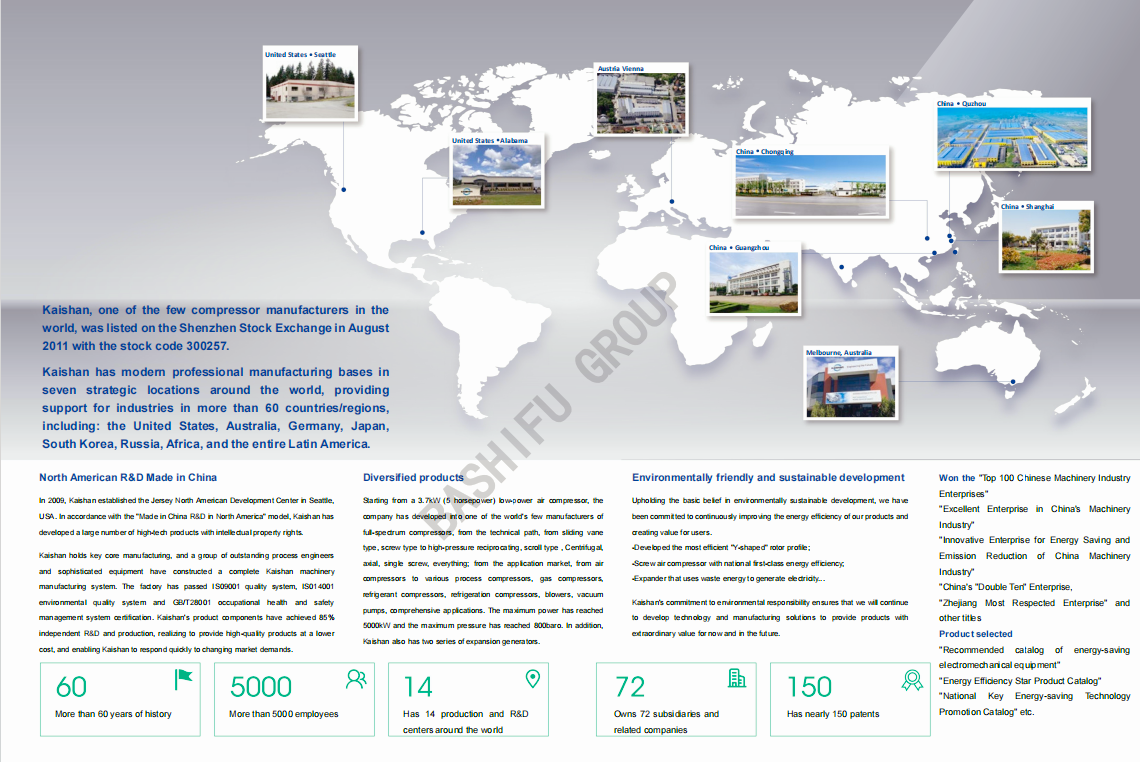
Task: Click the line starting "Starting from a 3.7kW"
Action: point(483,500)
